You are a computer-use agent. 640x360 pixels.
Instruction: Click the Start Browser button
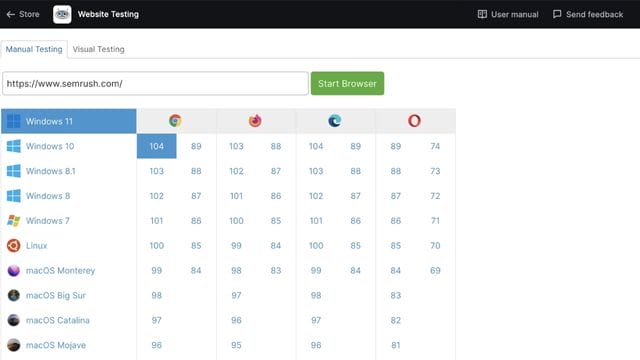click(x=347, y=83)
